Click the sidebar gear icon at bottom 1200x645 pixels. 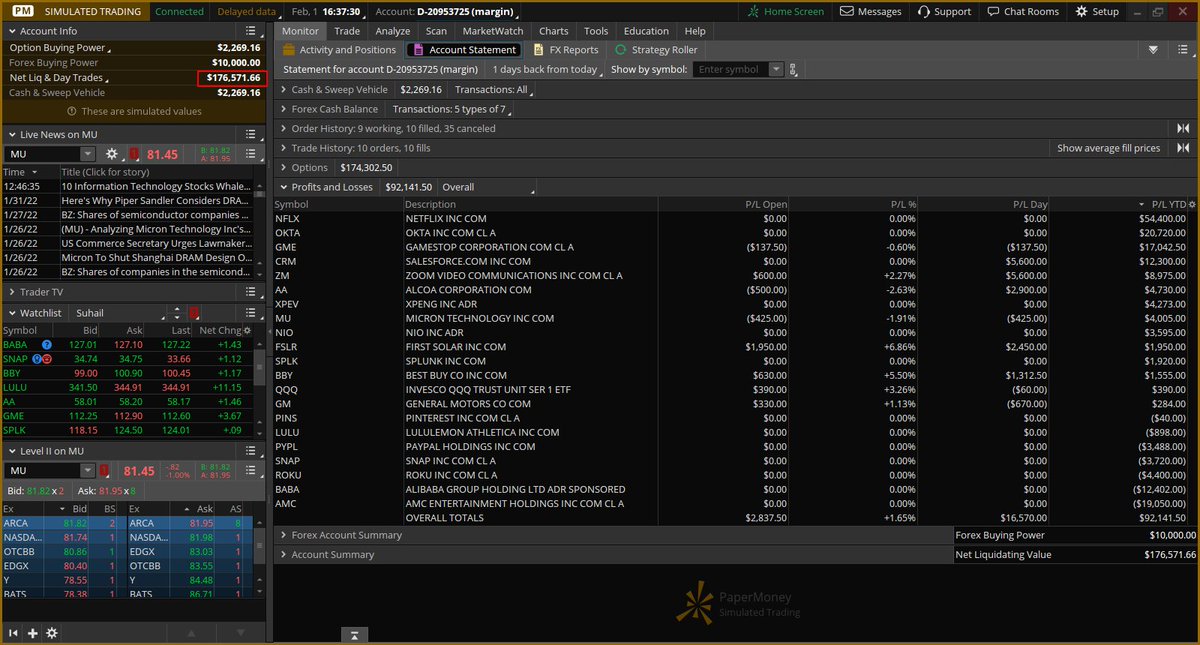pos(52,633)
